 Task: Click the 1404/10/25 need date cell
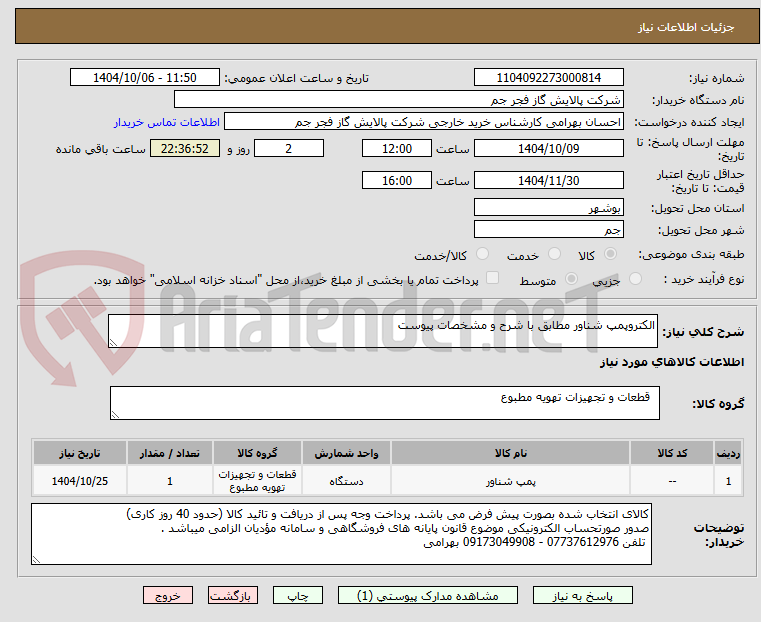coord(80,481)
